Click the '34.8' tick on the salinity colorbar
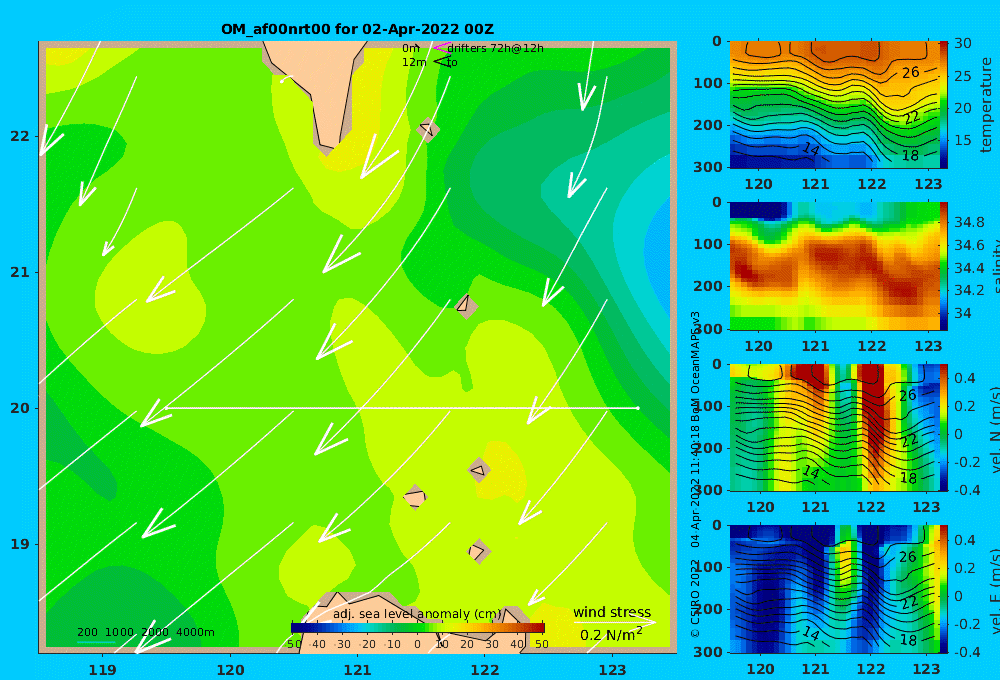 (x=969, y=222)
